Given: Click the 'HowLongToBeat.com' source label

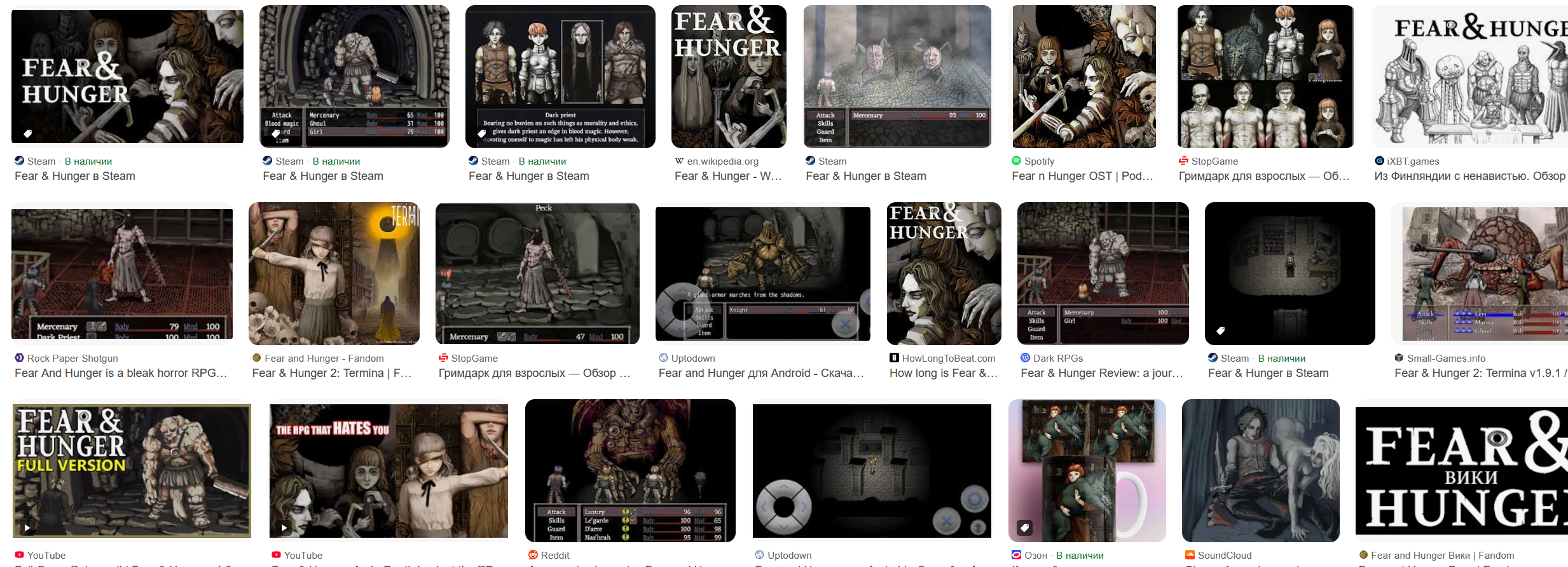Looking at the screenshot, I should coord(949,359).
